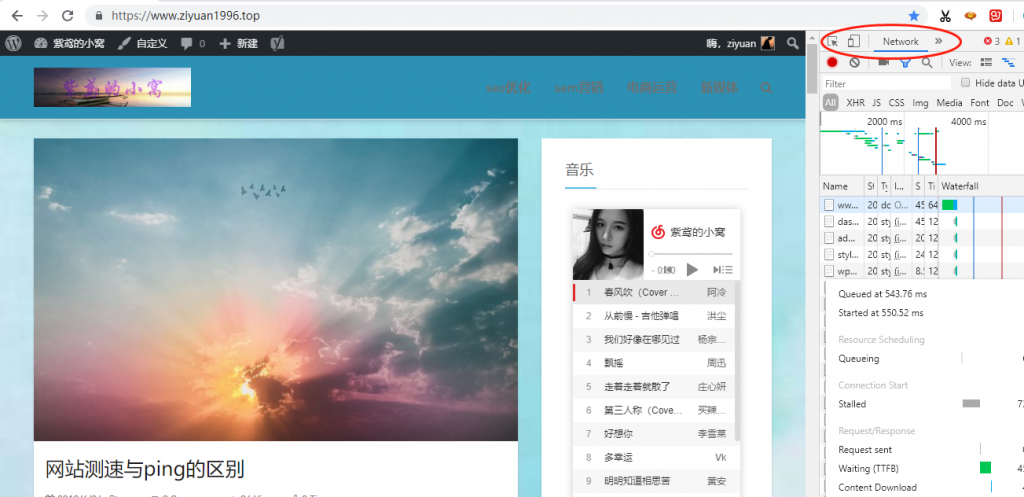The height and width of the screenshot is (497, 1024).
Task: Click the yellow warnings count indicator
Action: pyautogui.click(x=1013, y=41)
